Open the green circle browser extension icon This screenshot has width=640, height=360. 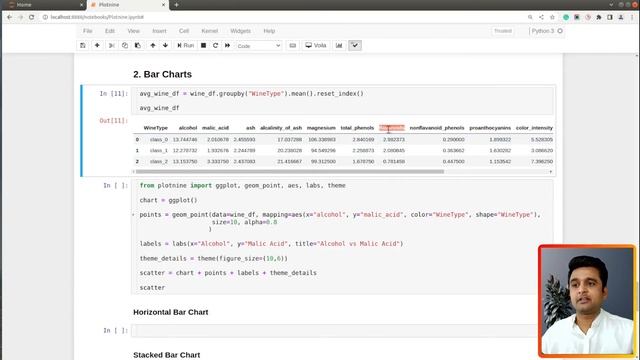pyautogui.click(x=566, y=17)
